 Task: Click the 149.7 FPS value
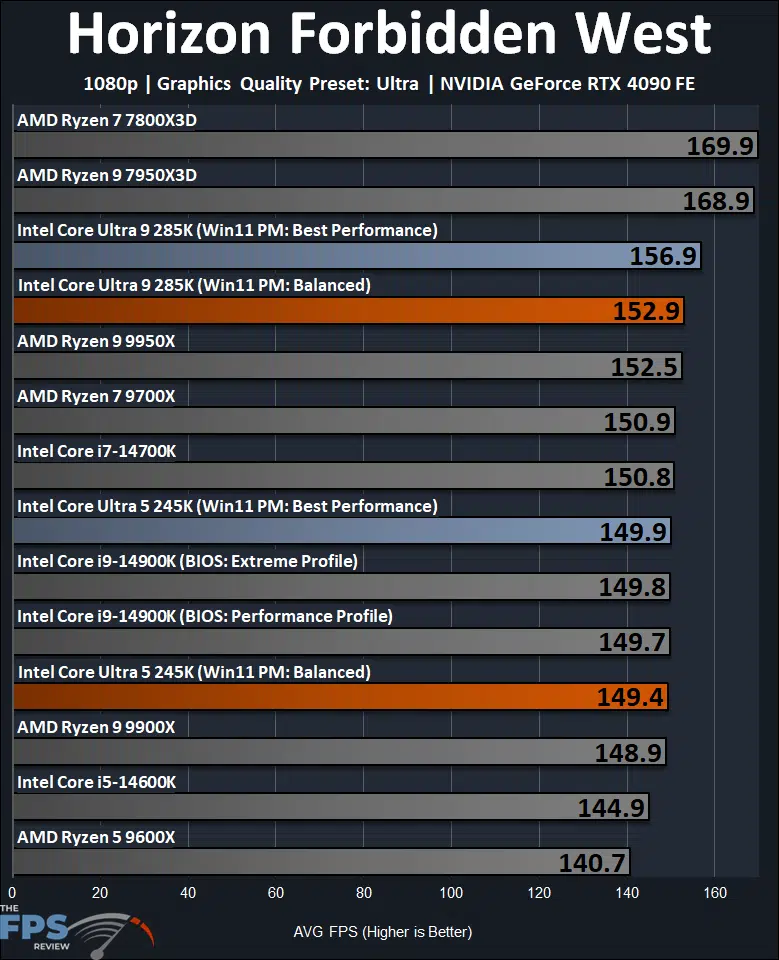[x=632, y=642]
